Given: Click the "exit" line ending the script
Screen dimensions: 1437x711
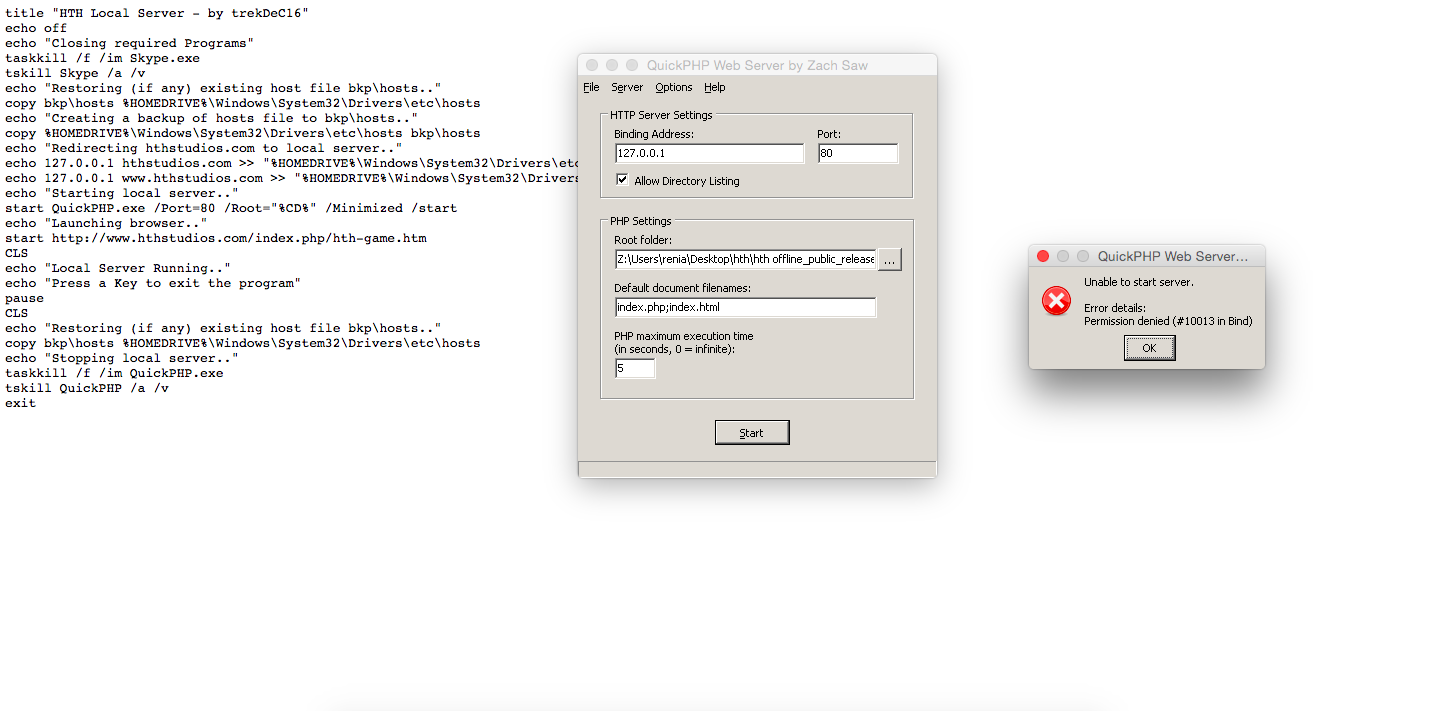Looking at the screenshot, I should (x=20, y=403).
